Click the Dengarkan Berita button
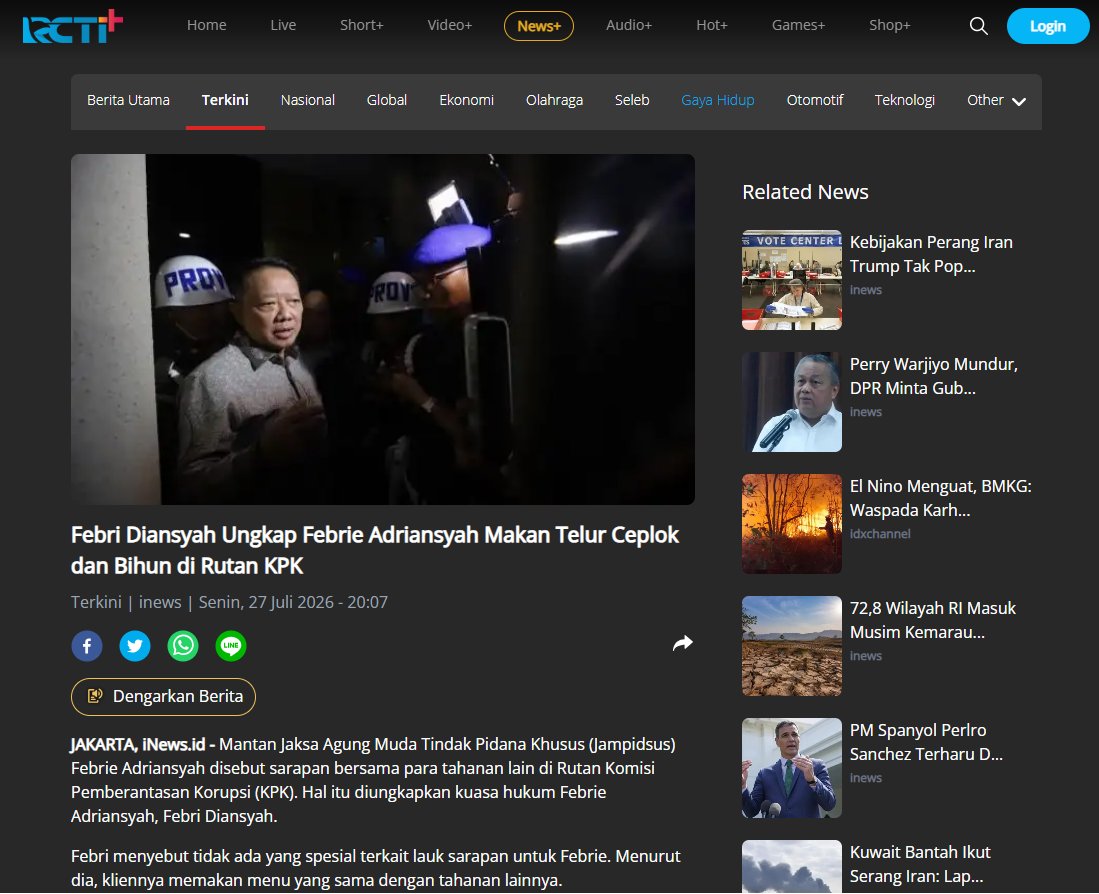1099x894 pixels. click(163, 696)
